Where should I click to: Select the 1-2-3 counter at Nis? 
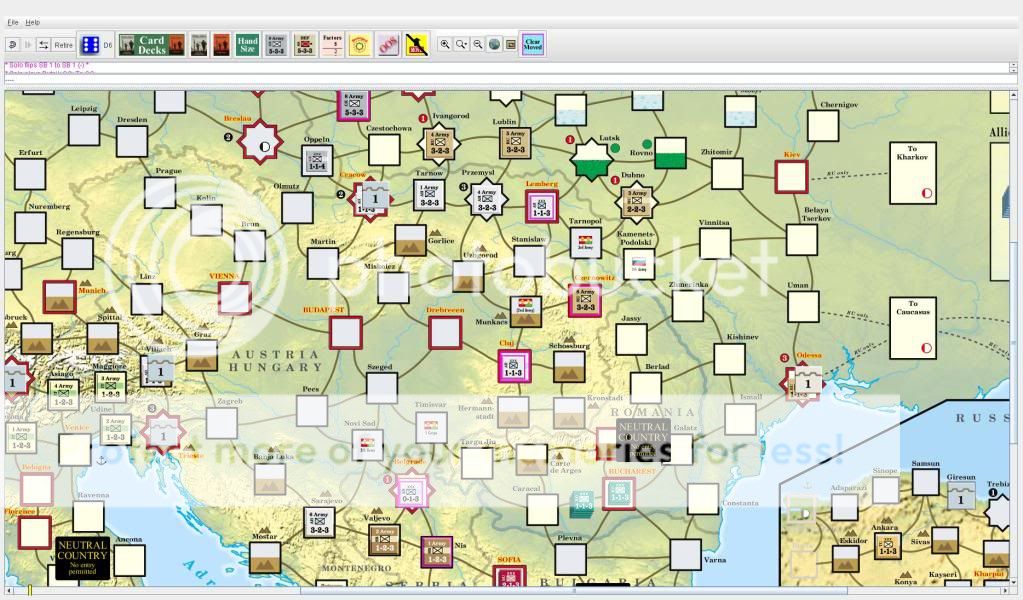tap(436, 552)
